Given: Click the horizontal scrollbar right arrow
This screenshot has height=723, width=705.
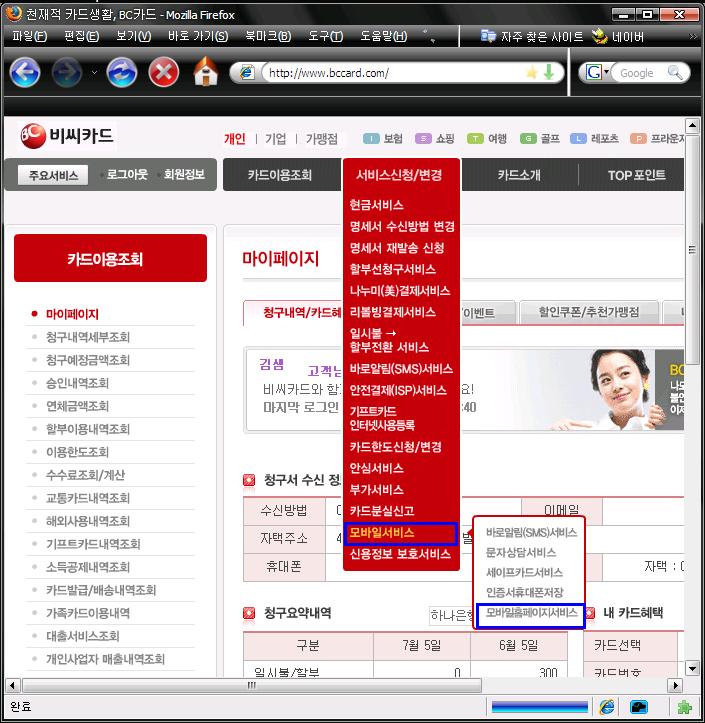Looking at the screenshot, I should coord(675,685).
